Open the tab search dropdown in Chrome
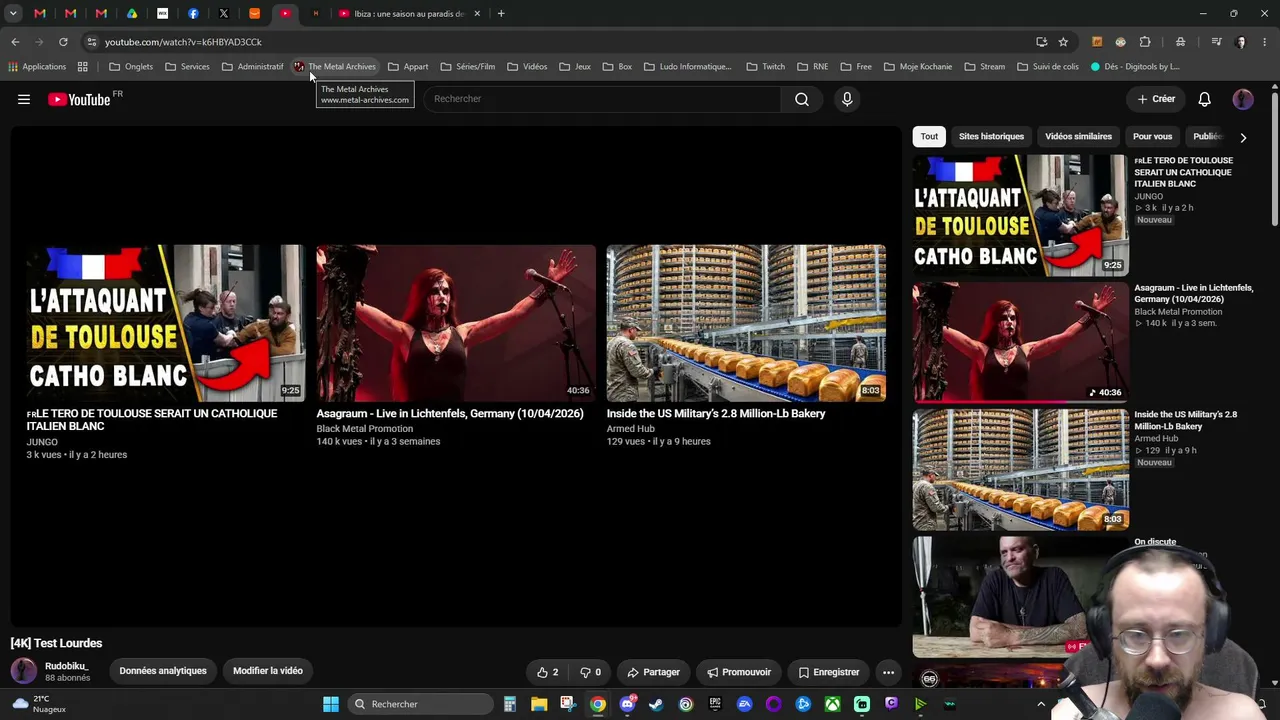The image size is (1280, 720). tap(13, 14)
